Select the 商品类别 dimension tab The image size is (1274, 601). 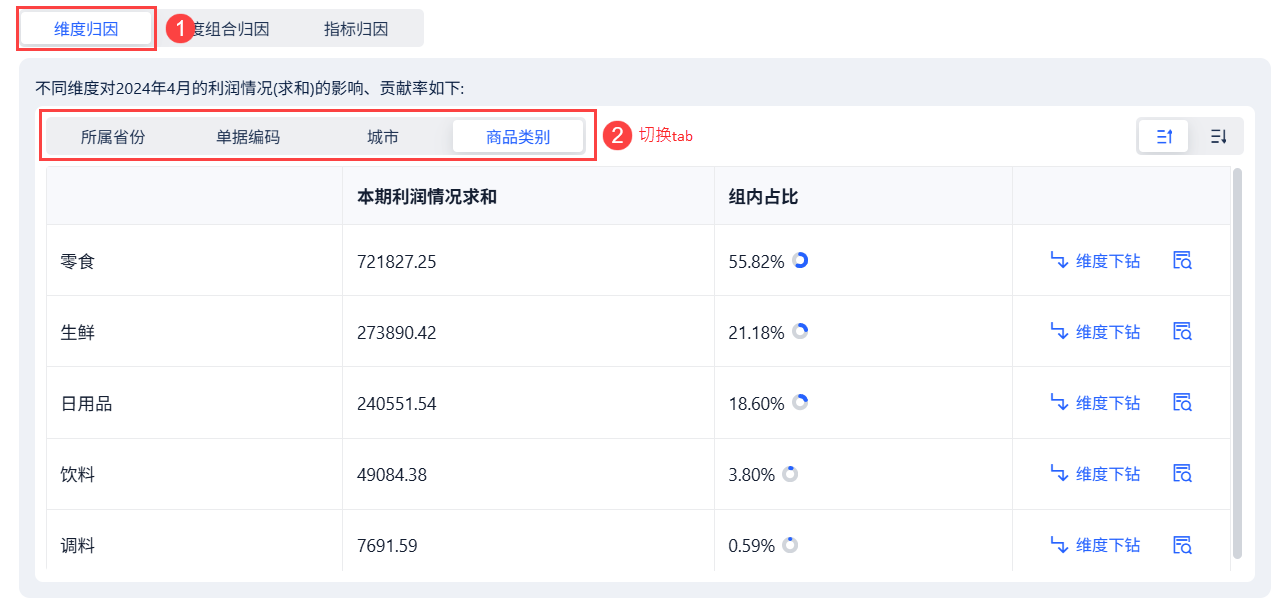point(518,137)
